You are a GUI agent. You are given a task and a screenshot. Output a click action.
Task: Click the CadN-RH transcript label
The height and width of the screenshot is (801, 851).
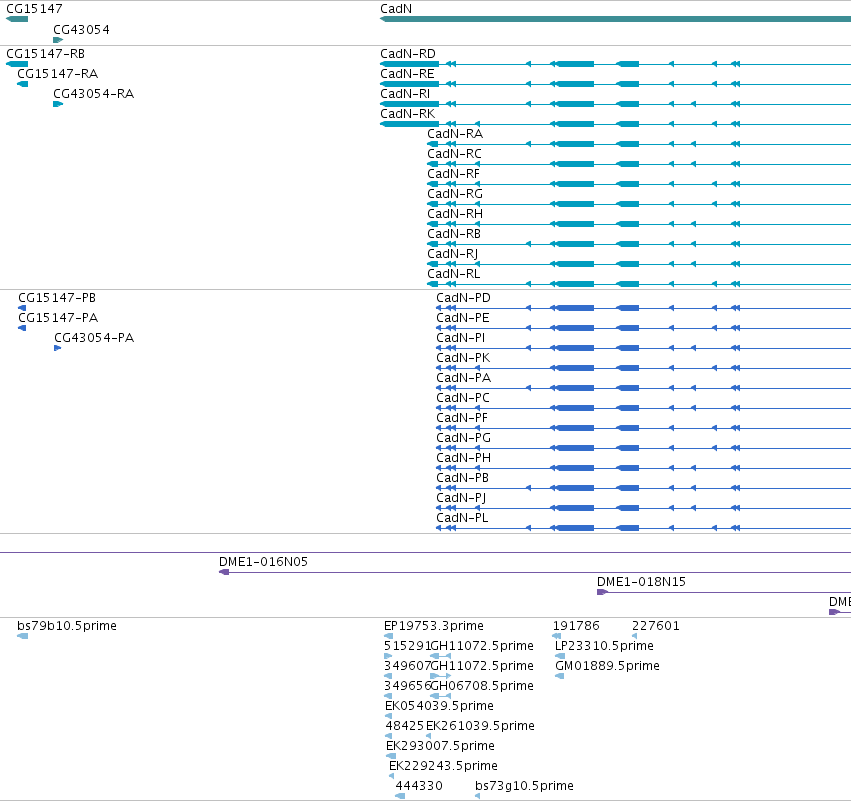(455, 214)
